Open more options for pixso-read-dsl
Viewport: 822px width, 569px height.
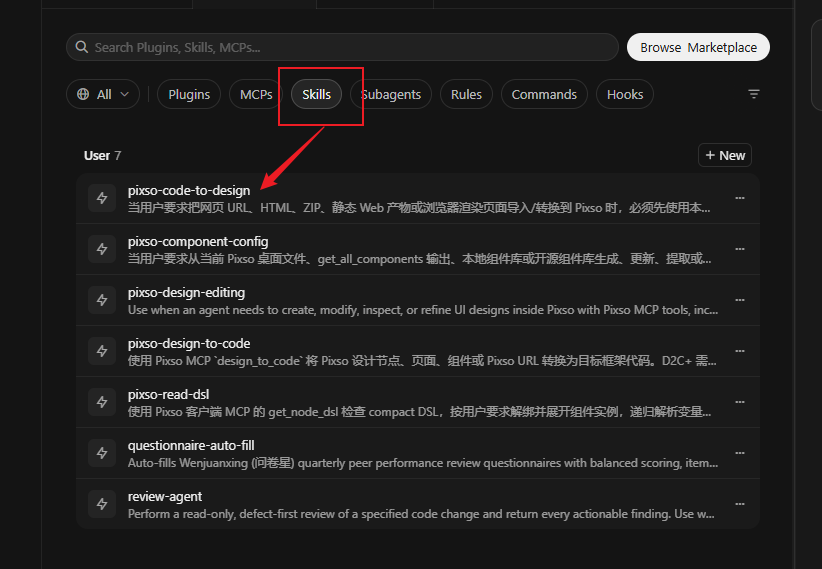(x=740, y=402)
